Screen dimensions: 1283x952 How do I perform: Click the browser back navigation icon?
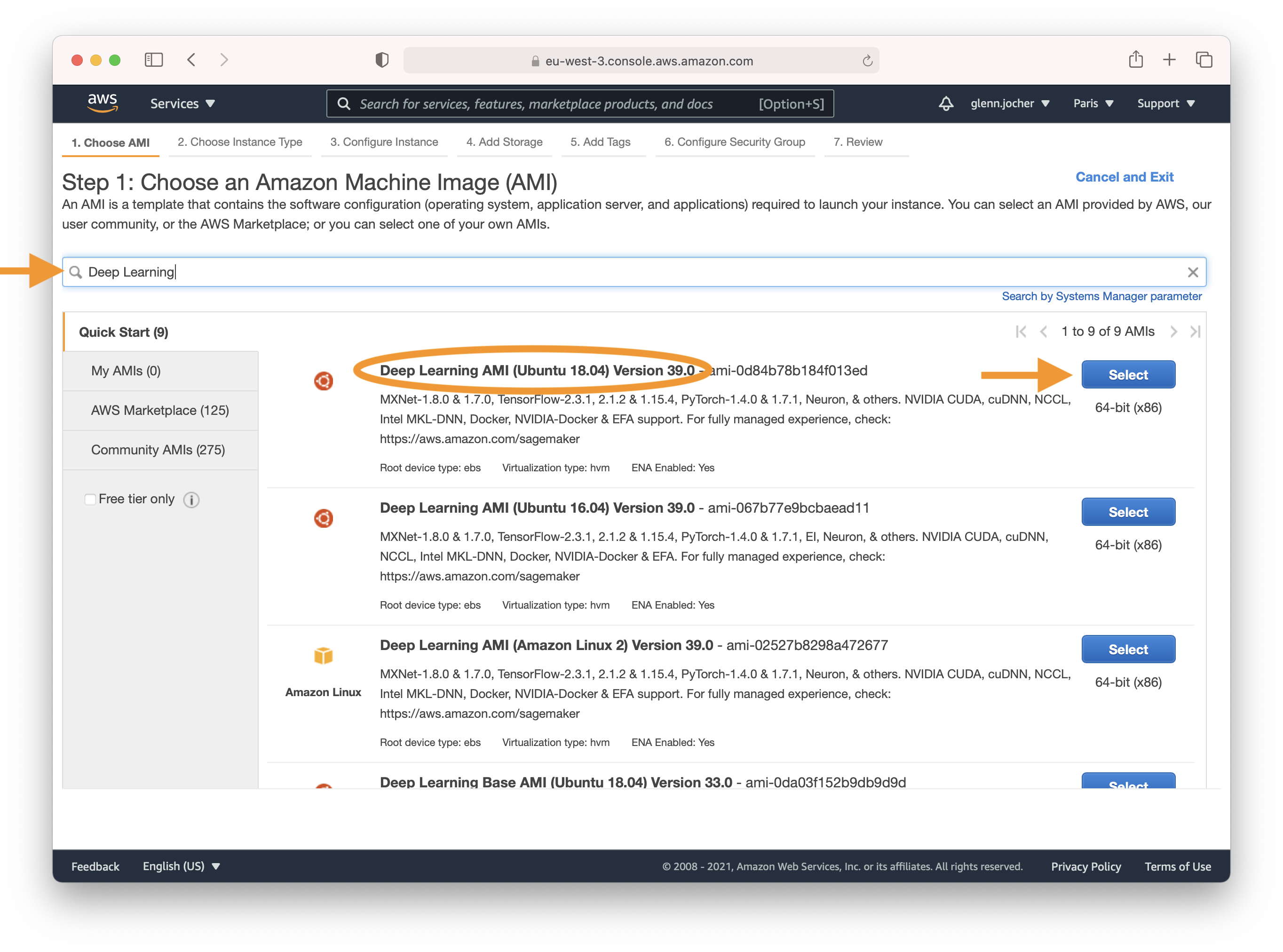[189, 59]
